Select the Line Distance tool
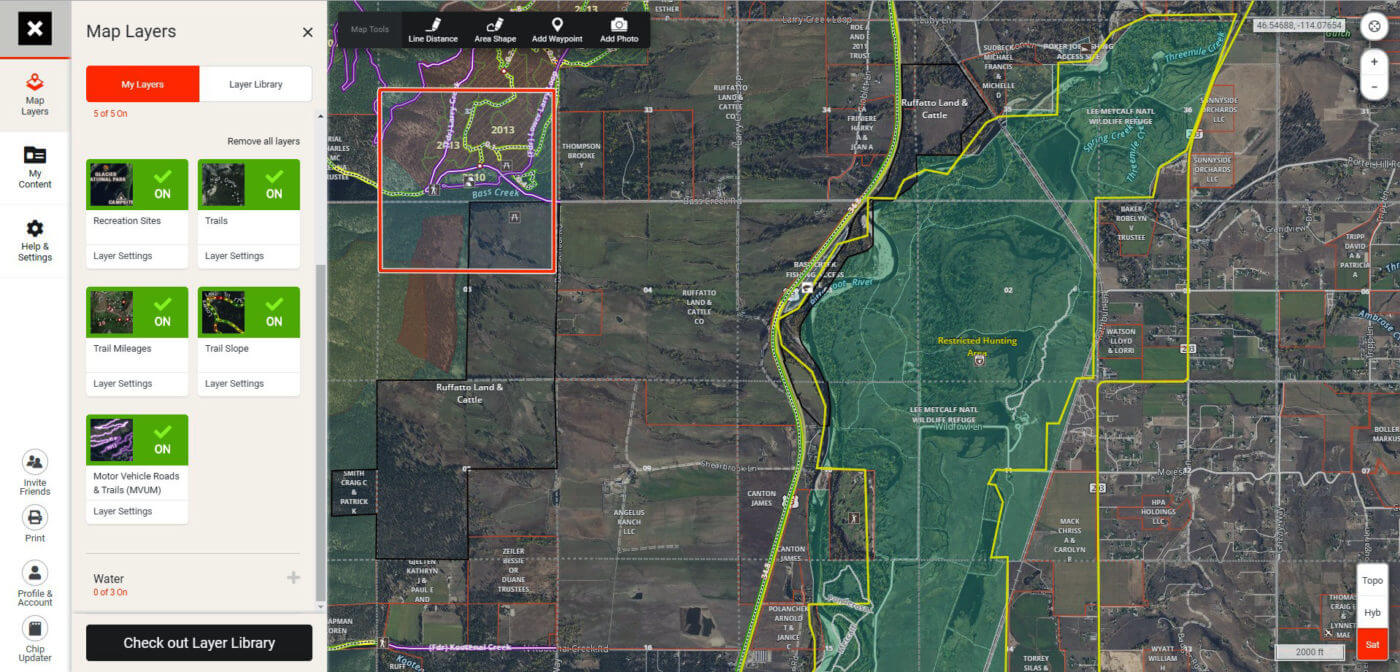This screenshot has height=672, width=1400. tap(432, 30)
